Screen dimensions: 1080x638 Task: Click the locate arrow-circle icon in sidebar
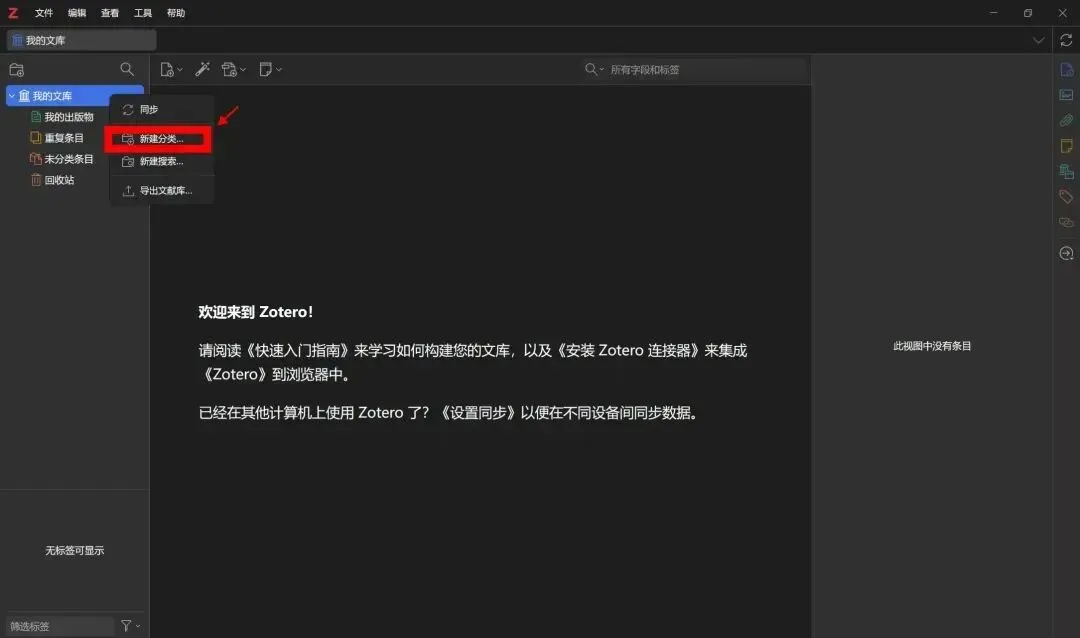pyautogui.click(x=1066, y=254)
